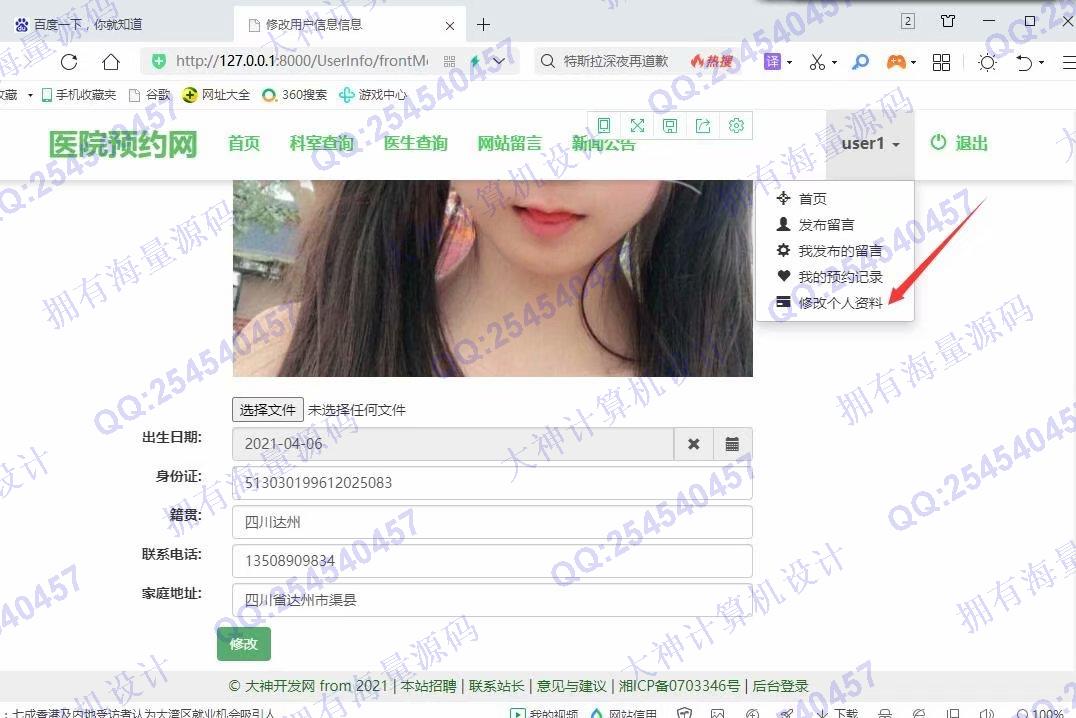Click the 出生日期 date field
1076x718 pixels.
click(453, 444)
